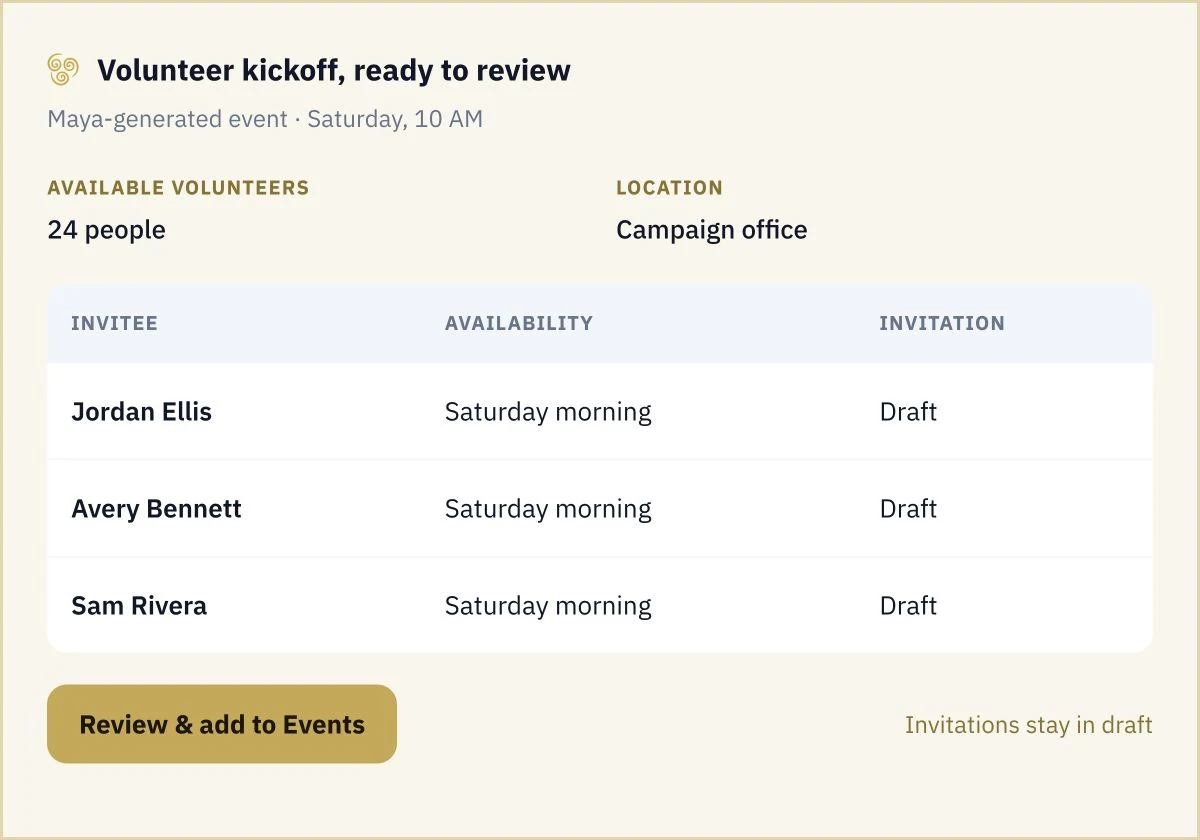This screenshot has width=1200, height=840.
Task: Select the Avery Bennett invitee name
Action: 156,508
